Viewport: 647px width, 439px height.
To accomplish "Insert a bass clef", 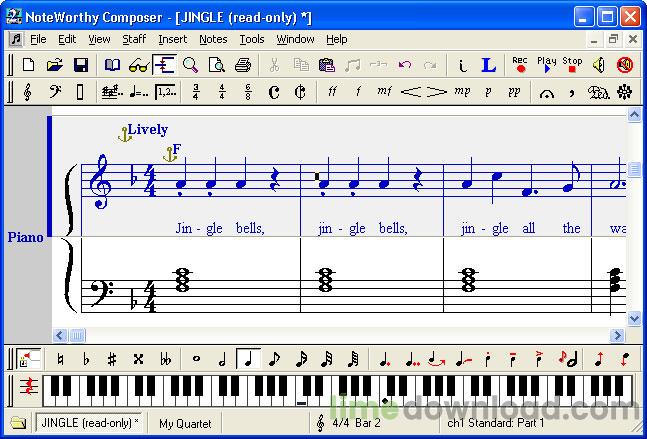I will tap(54, 92).
